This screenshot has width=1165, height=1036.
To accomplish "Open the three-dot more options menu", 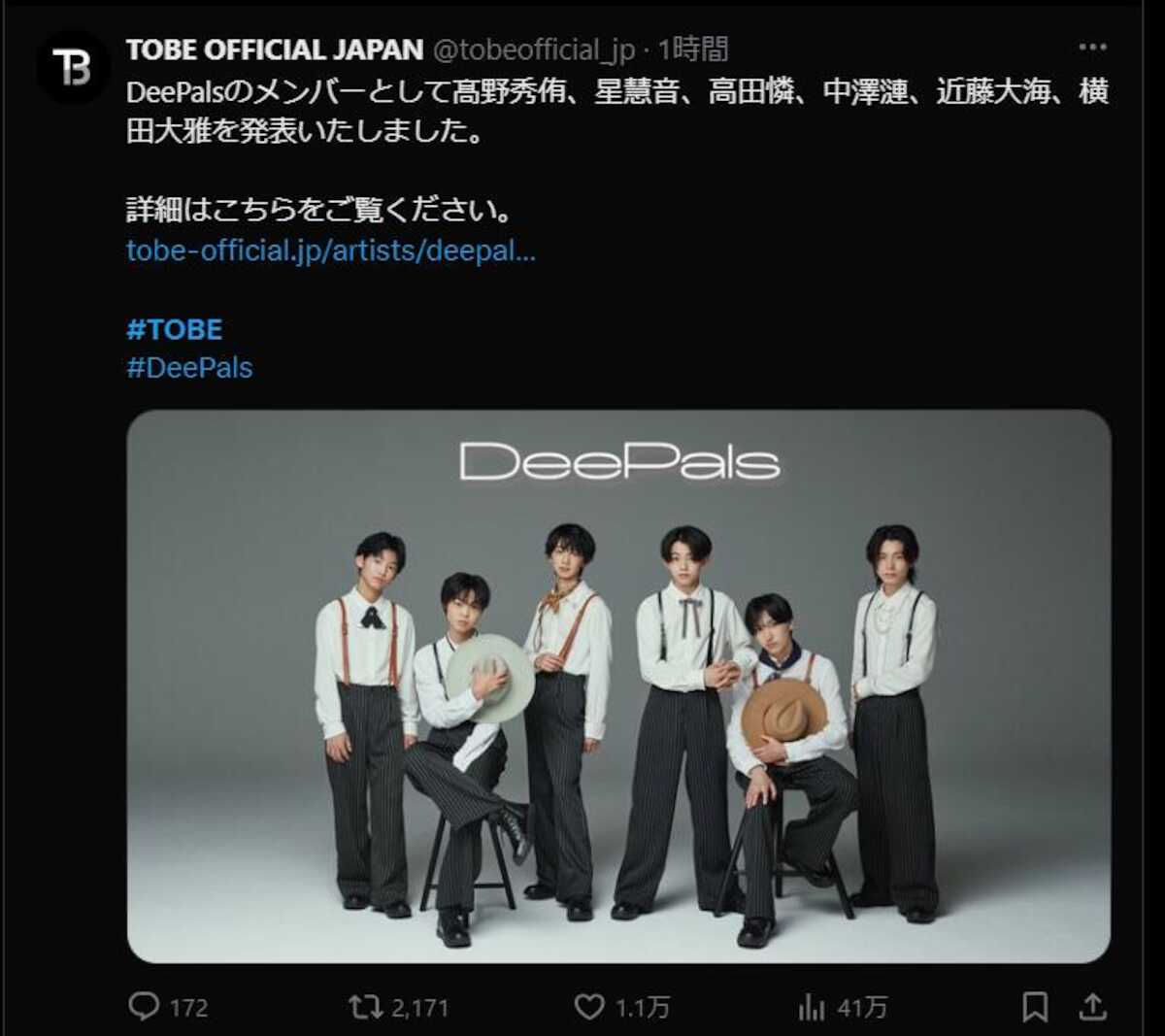I will point(1092,47).
